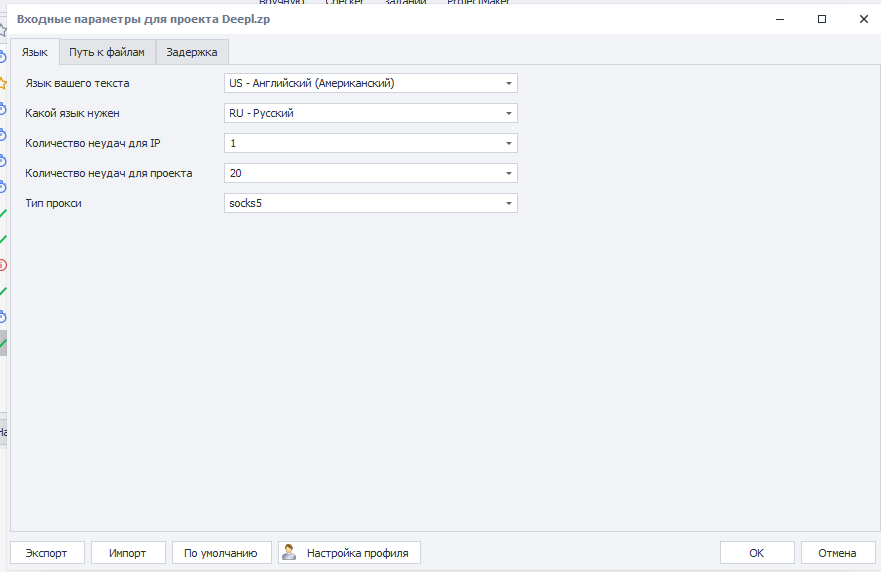Click the 'Тип прокси' label
This screenshot has height=572, width=881.
click(x=53, y=203)
